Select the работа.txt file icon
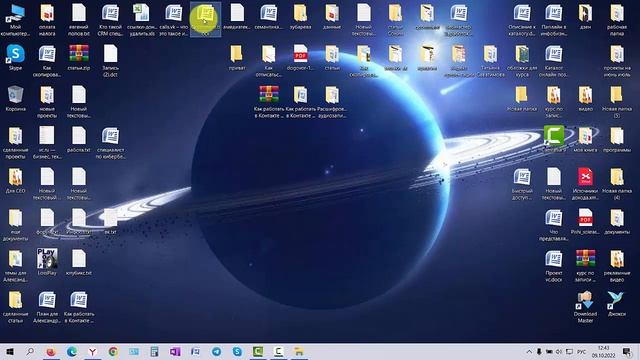The width and height of the screenshot is (640, 360). [79, 139]
